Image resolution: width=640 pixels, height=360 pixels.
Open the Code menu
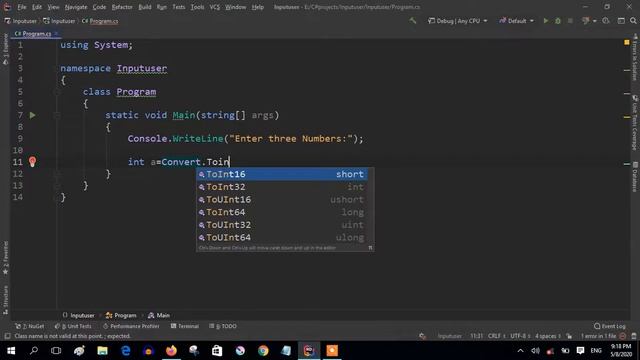tap(99, 7)
